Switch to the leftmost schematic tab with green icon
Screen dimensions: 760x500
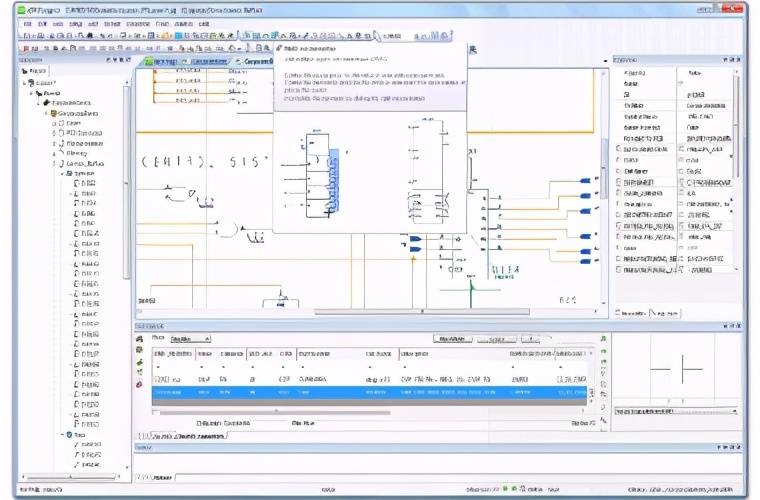click(162, 62)
